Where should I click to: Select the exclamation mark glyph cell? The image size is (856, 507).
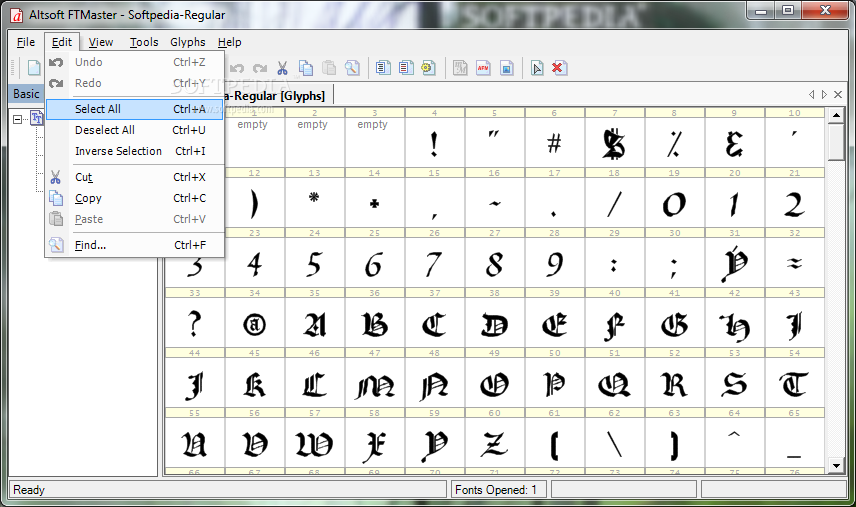tap(435, 142)
